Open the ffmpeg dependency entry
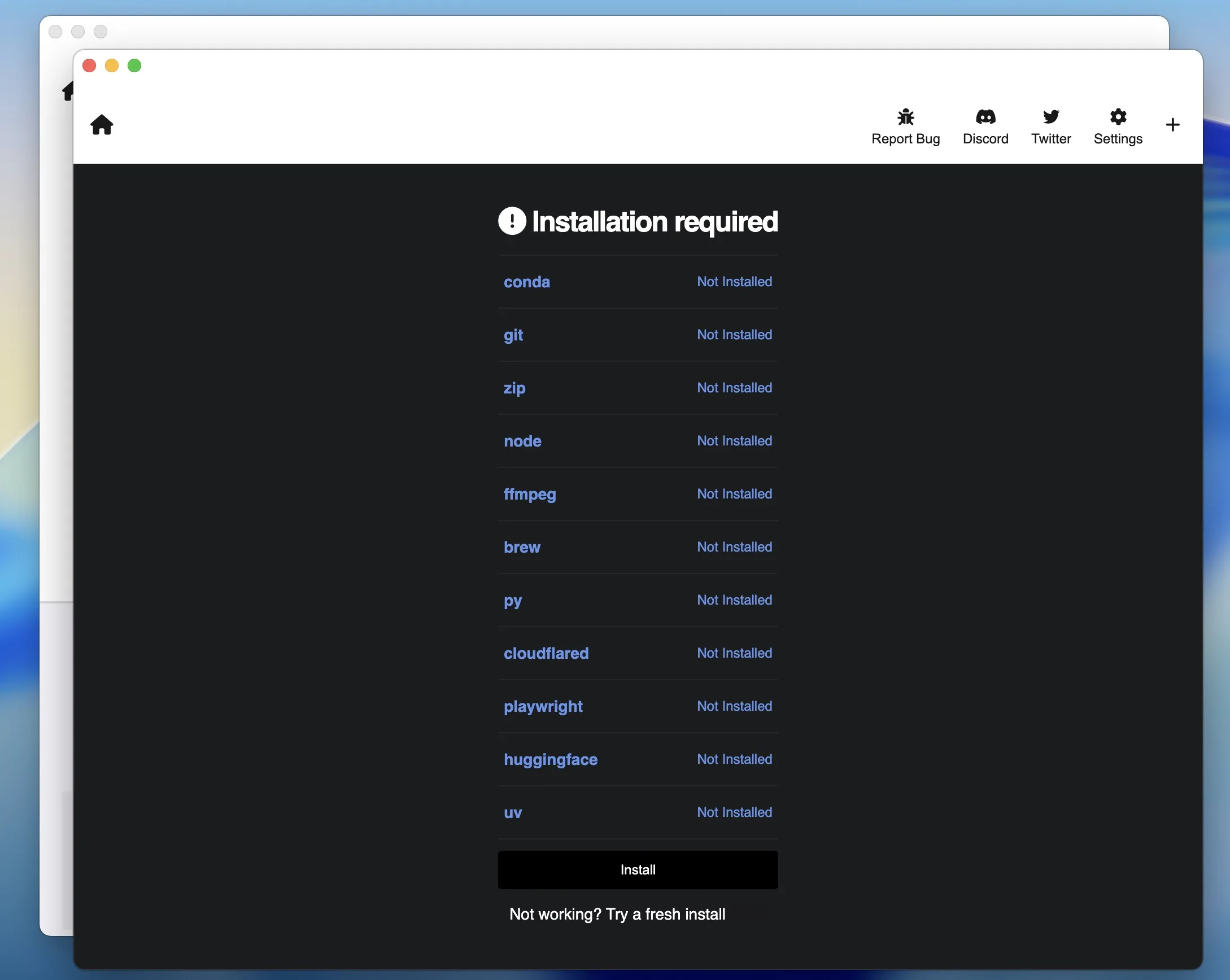 pos(529,494)
